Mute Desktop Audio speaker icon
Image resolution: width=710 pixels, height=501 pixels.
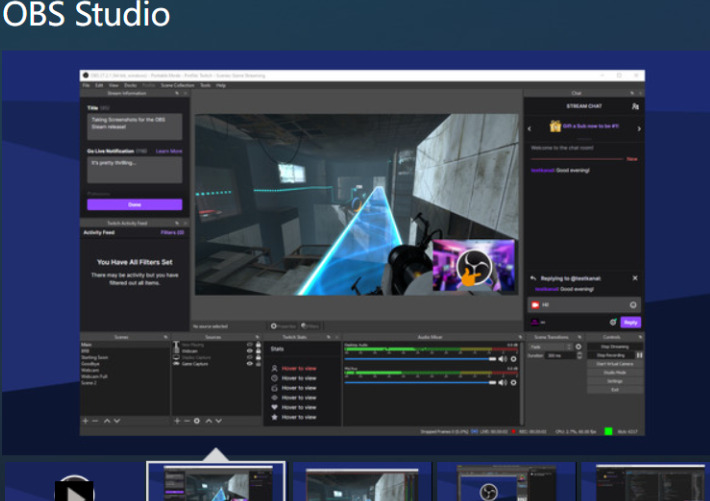503,358
